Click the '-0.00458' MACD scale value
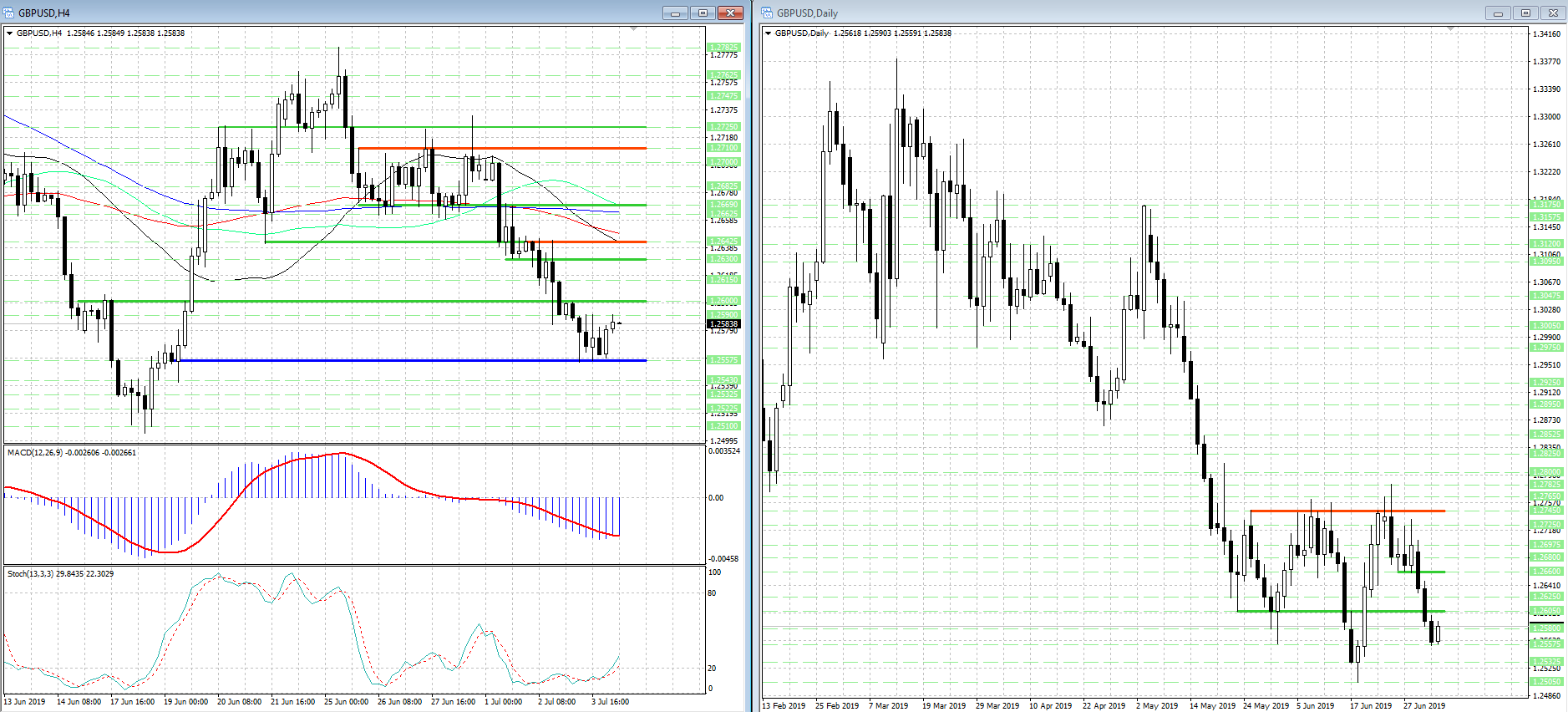 point(723,559)
